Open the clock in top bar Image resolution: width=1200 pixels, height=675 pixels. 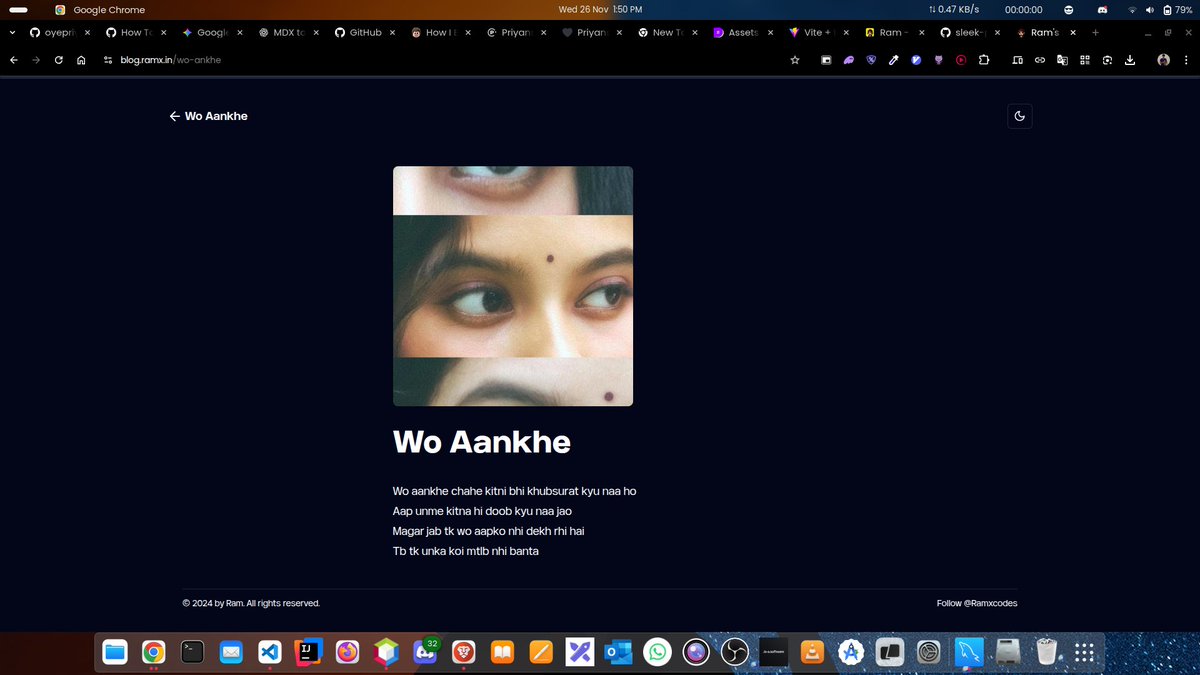[x=599, y=9]
